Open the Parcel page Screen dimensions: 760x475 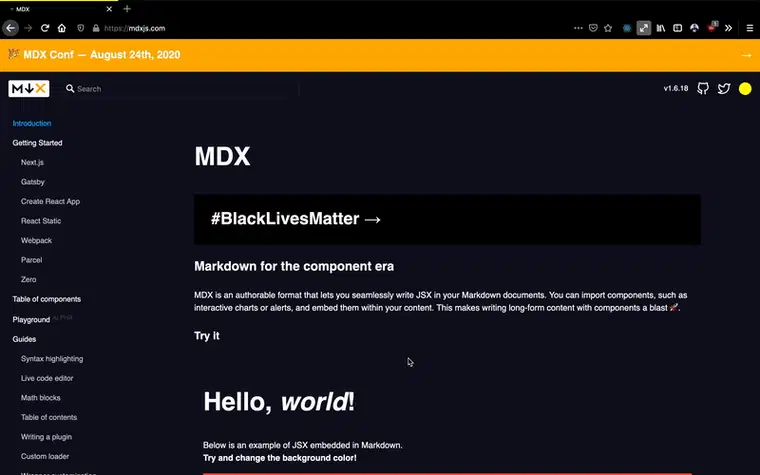[x=32, y=260]
